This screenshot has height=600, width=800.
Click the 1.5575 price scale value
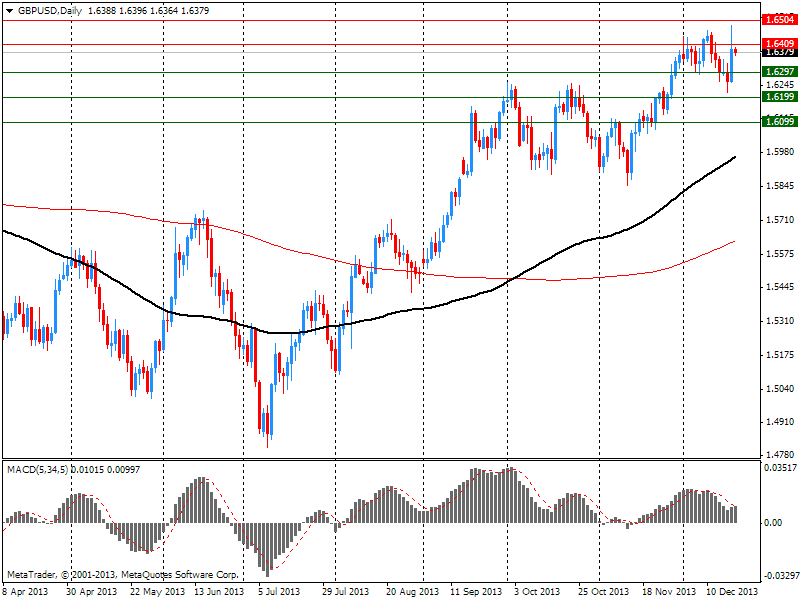point(780,254)
